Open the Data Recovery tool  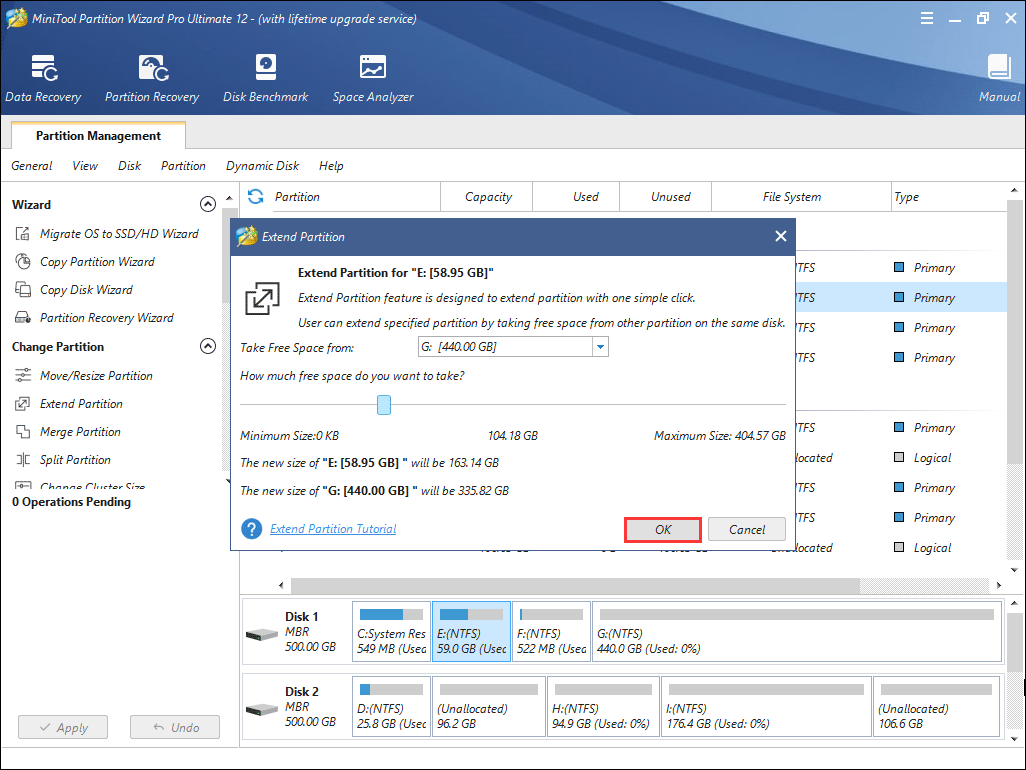click(43, 79)
